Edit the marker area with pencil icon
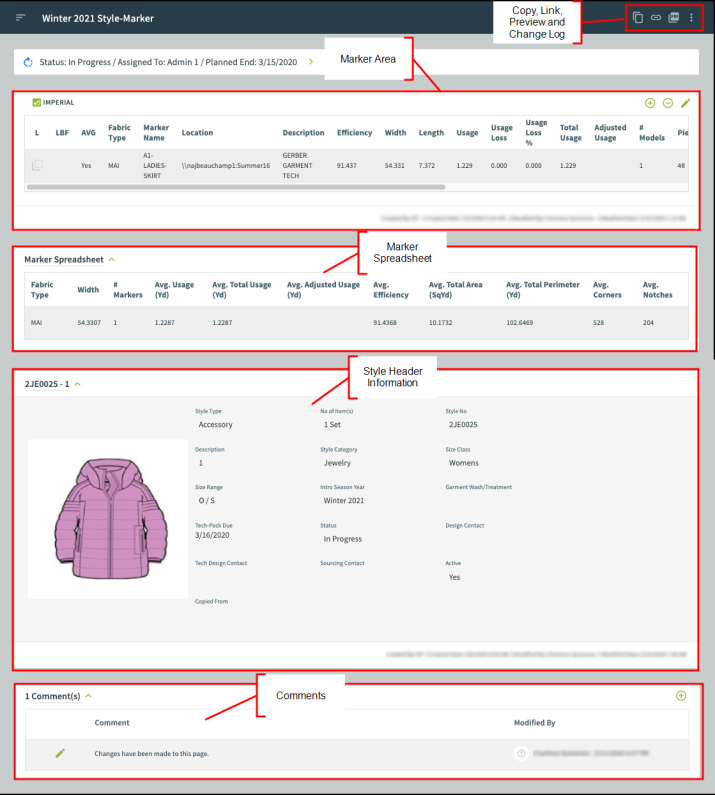The width and height of the screenshot is (715, 795). 686,103
